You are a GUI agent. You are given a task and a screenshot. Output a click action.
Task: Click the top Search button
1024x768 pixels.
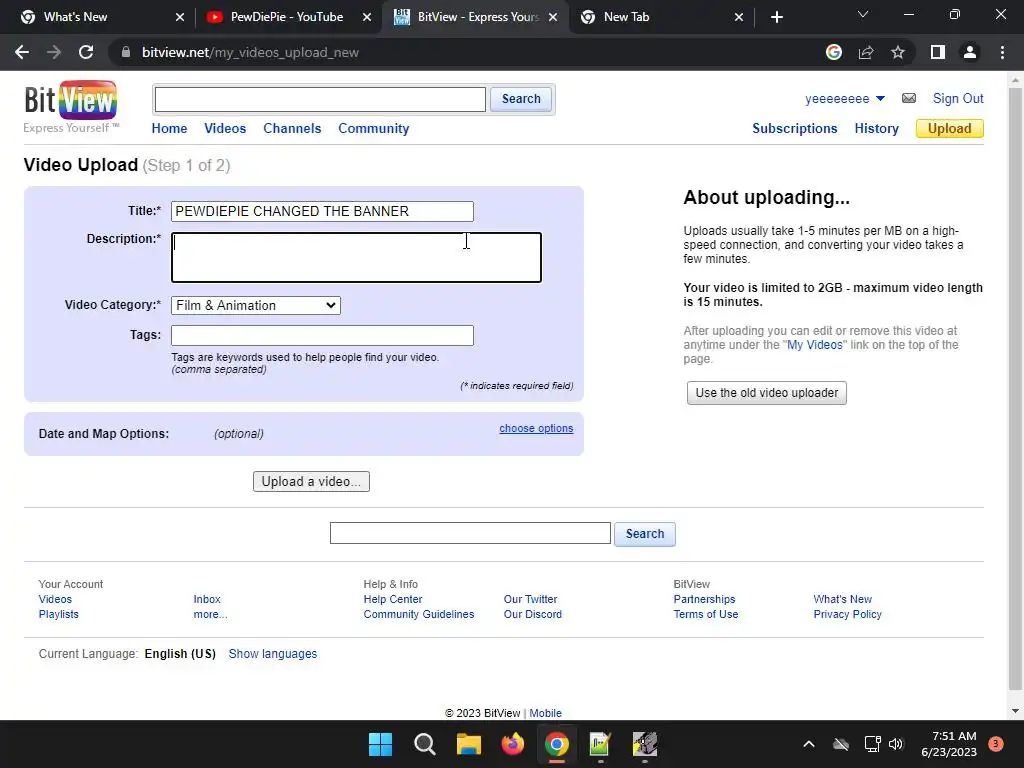(521, 99)
